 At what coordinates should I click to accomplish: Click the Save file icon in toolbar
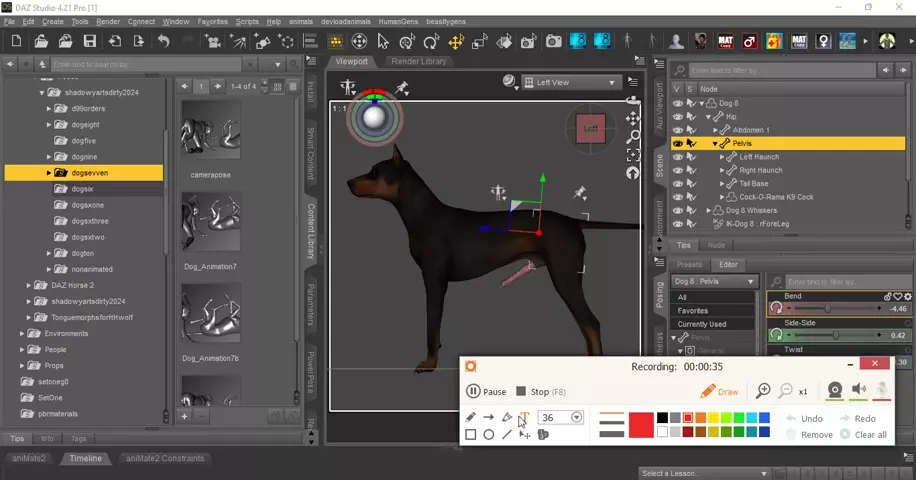tap(90, 41)
